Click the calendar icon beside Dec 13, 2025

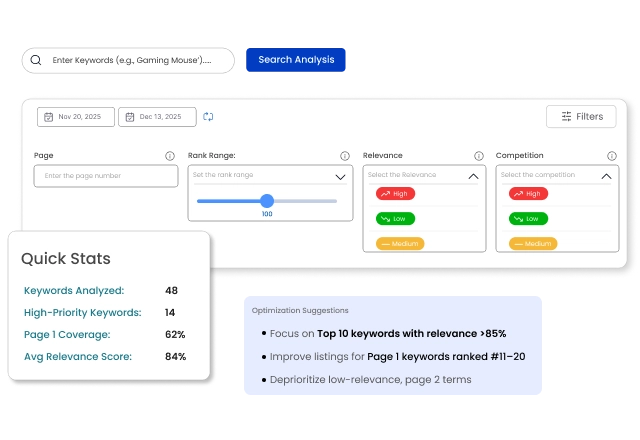coord(129,117)
